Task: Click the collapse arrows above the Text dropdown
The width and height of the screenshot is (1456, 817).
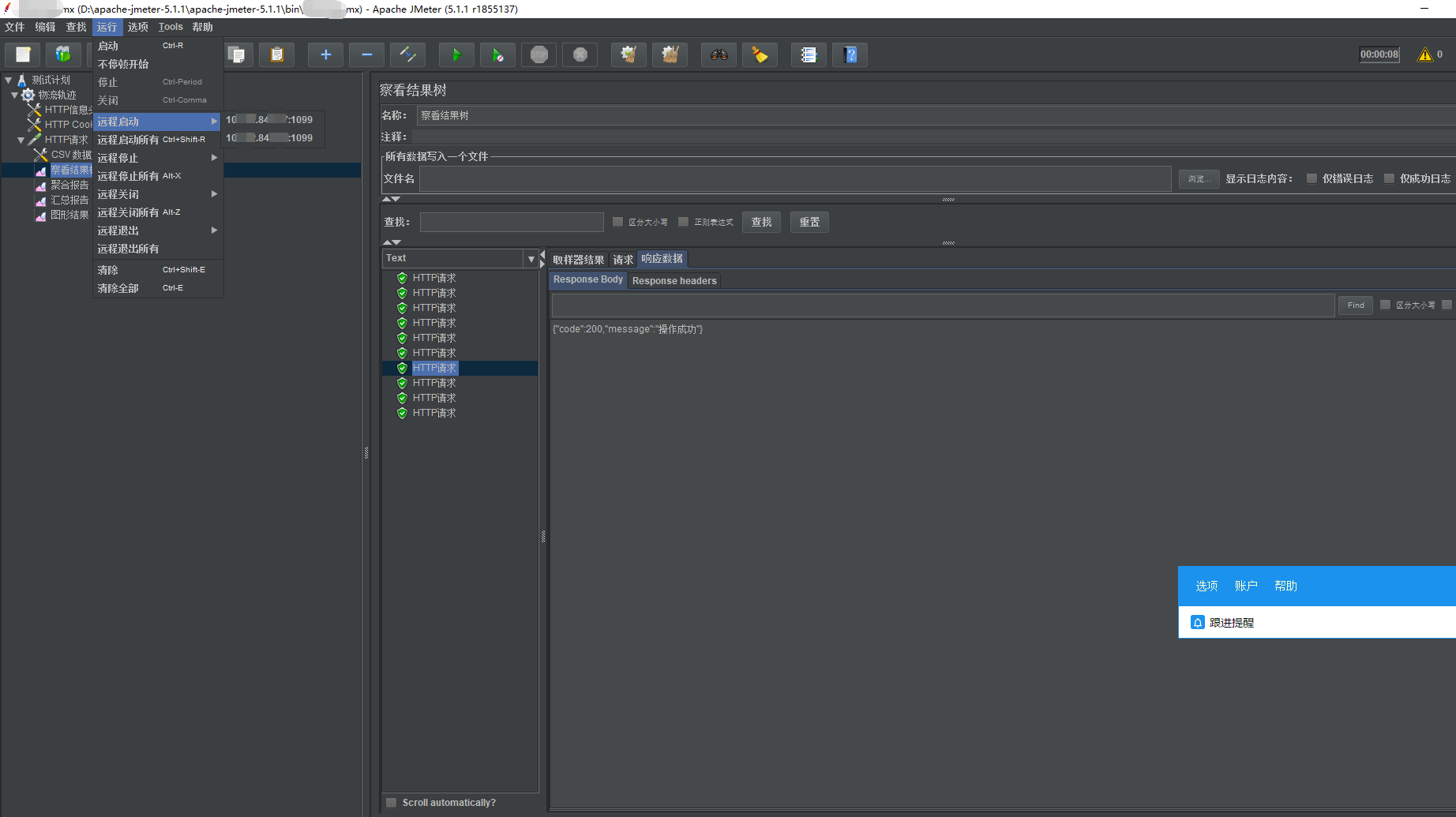Action: coord(392,242)
